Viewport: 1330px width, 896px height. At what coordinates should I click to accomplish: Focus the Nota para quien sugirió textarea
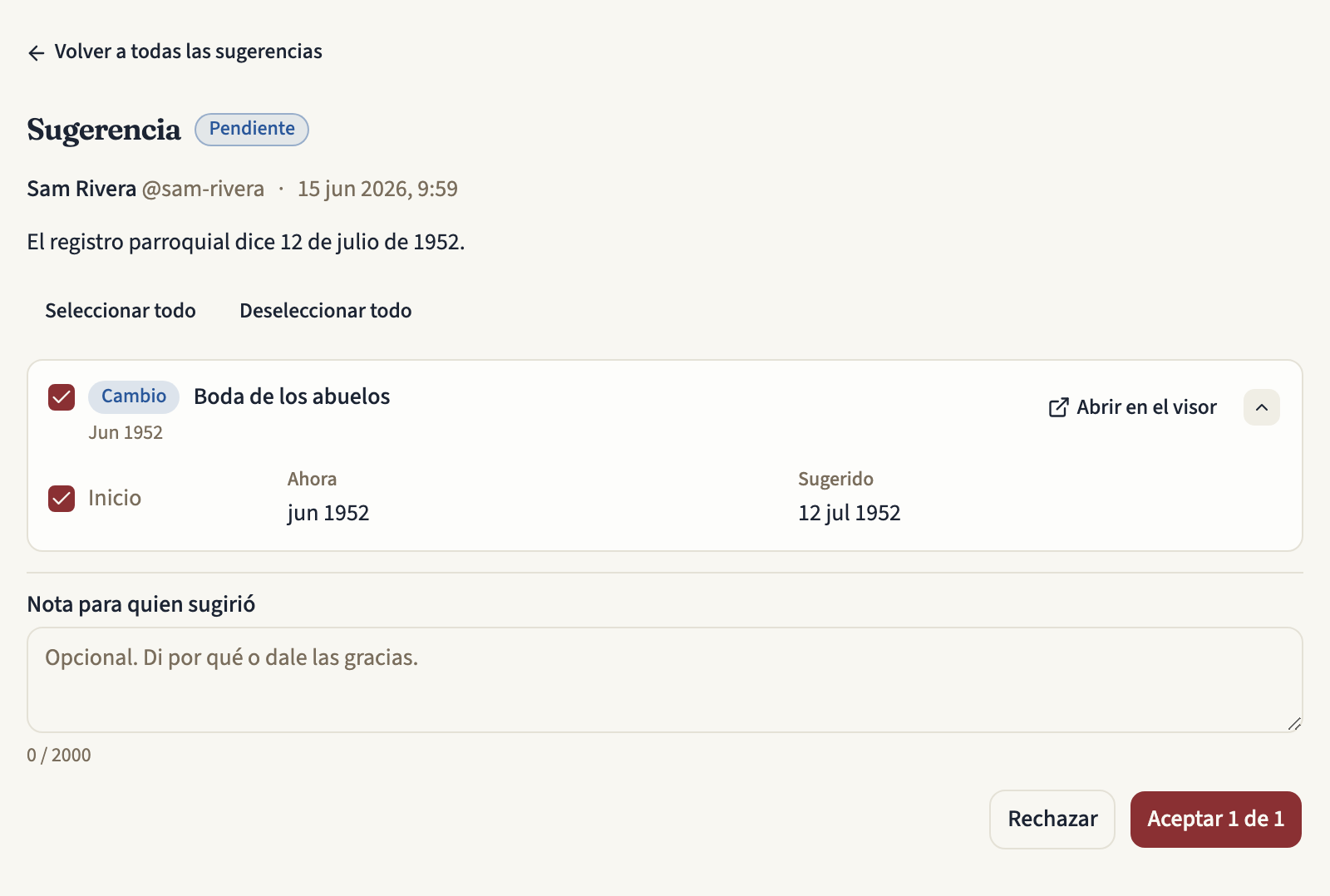[x=665, y=680]
